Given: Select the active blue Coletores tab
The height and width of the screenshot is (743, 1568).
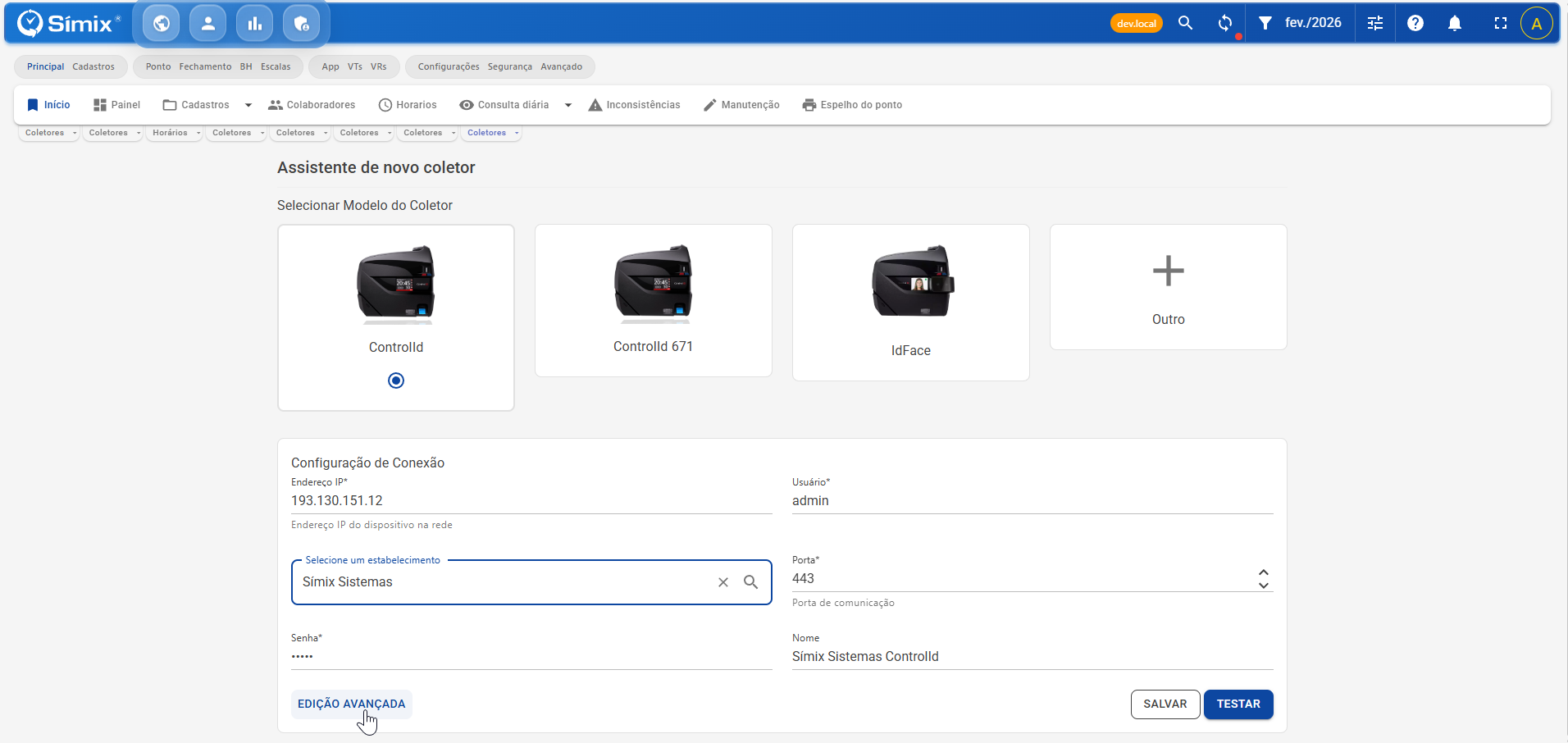Looking at the screenshot, I should point(486,133).
